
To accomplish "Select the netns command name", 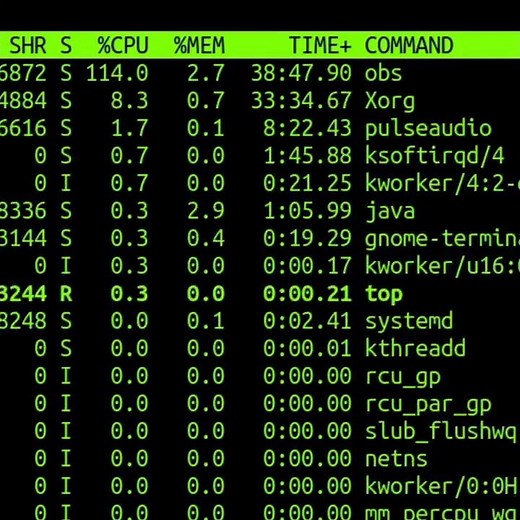I will click(x=396, y=459).
